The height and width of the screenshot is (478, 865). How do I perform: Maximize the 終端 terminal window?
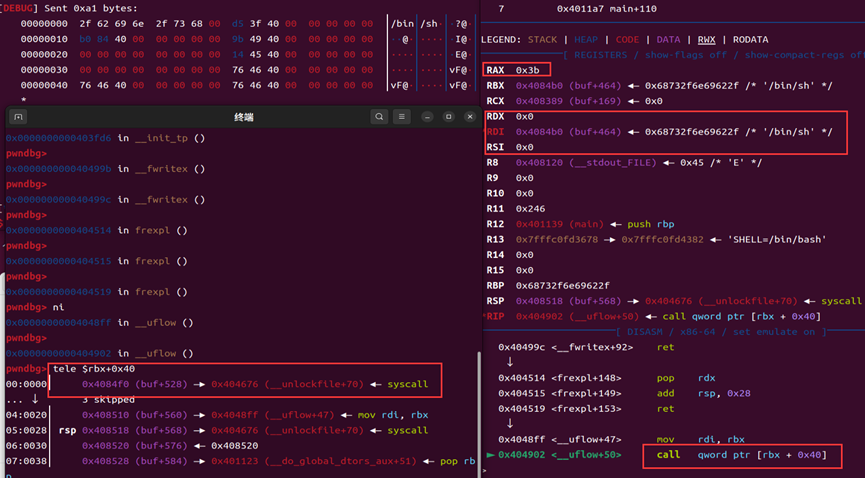click(449, 117)
